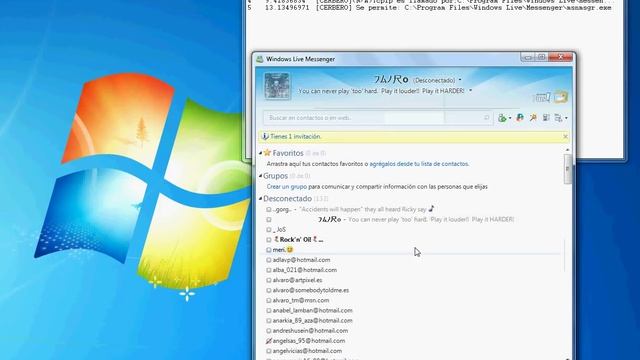Click the Grupos group heading
The width and height of the screenshot is (640, 360).
(276, 176)
